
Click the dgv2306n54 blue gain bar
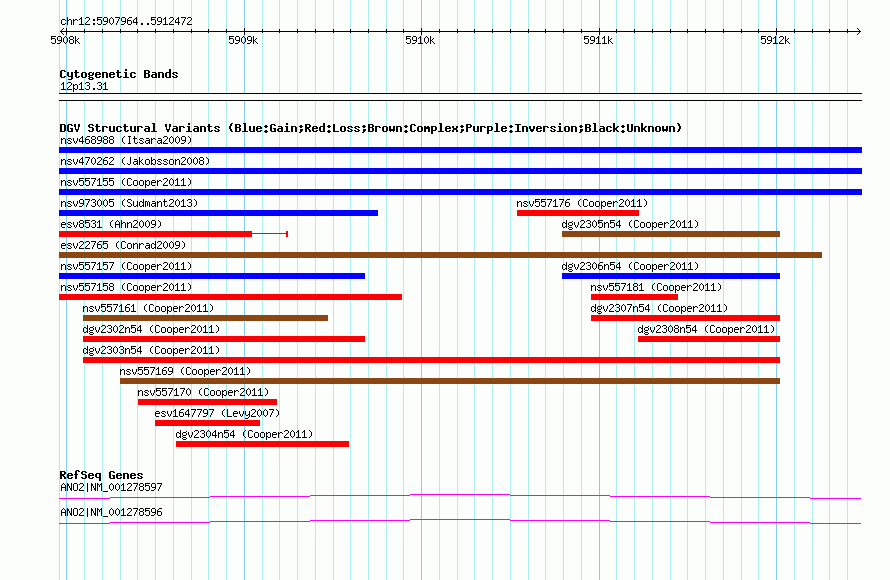click(x=671, y=276)
